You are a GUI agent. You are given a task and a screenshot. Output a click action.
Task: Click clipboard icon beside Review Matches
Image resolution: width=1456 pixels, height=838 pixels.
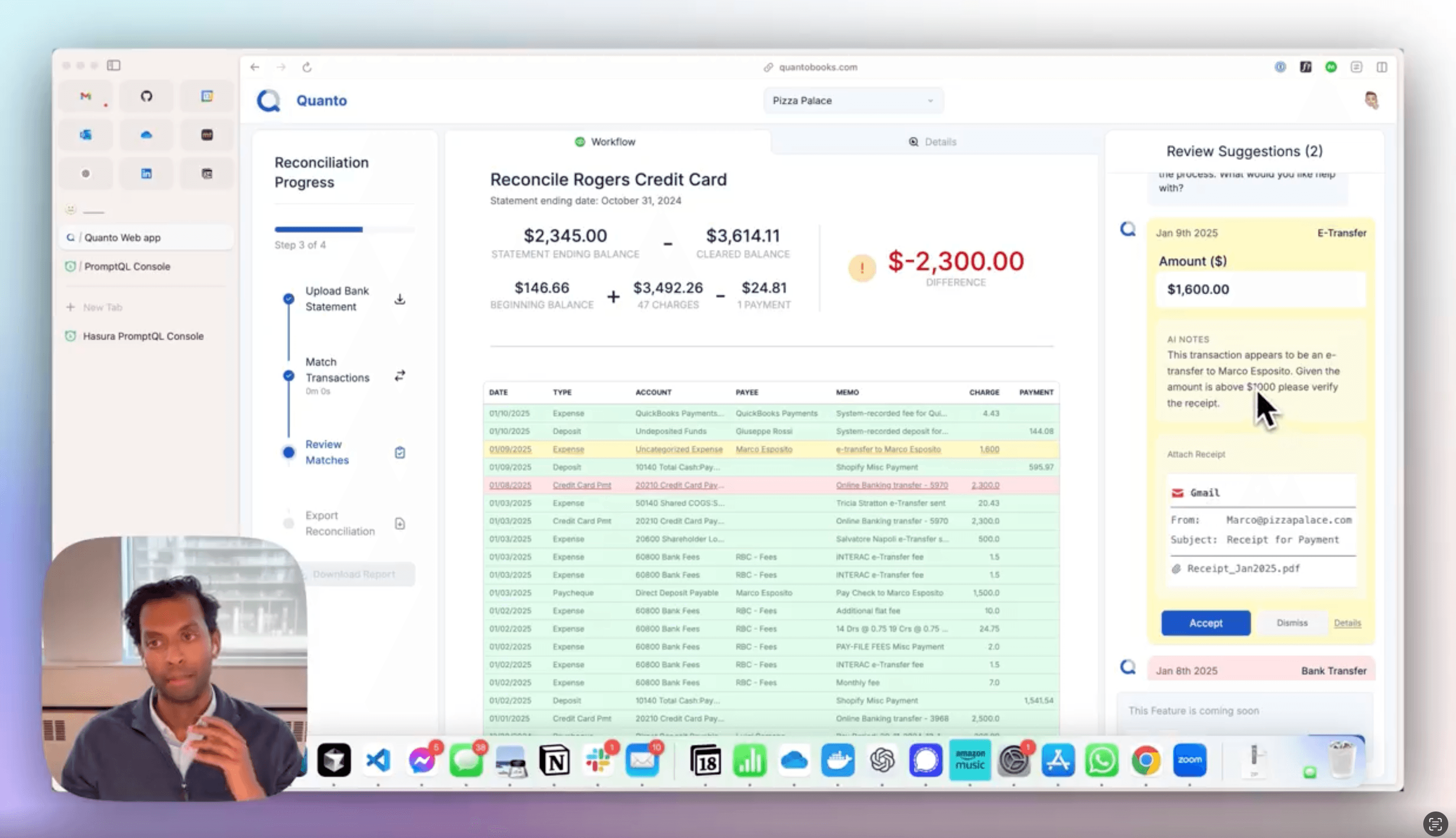point(400,453)
